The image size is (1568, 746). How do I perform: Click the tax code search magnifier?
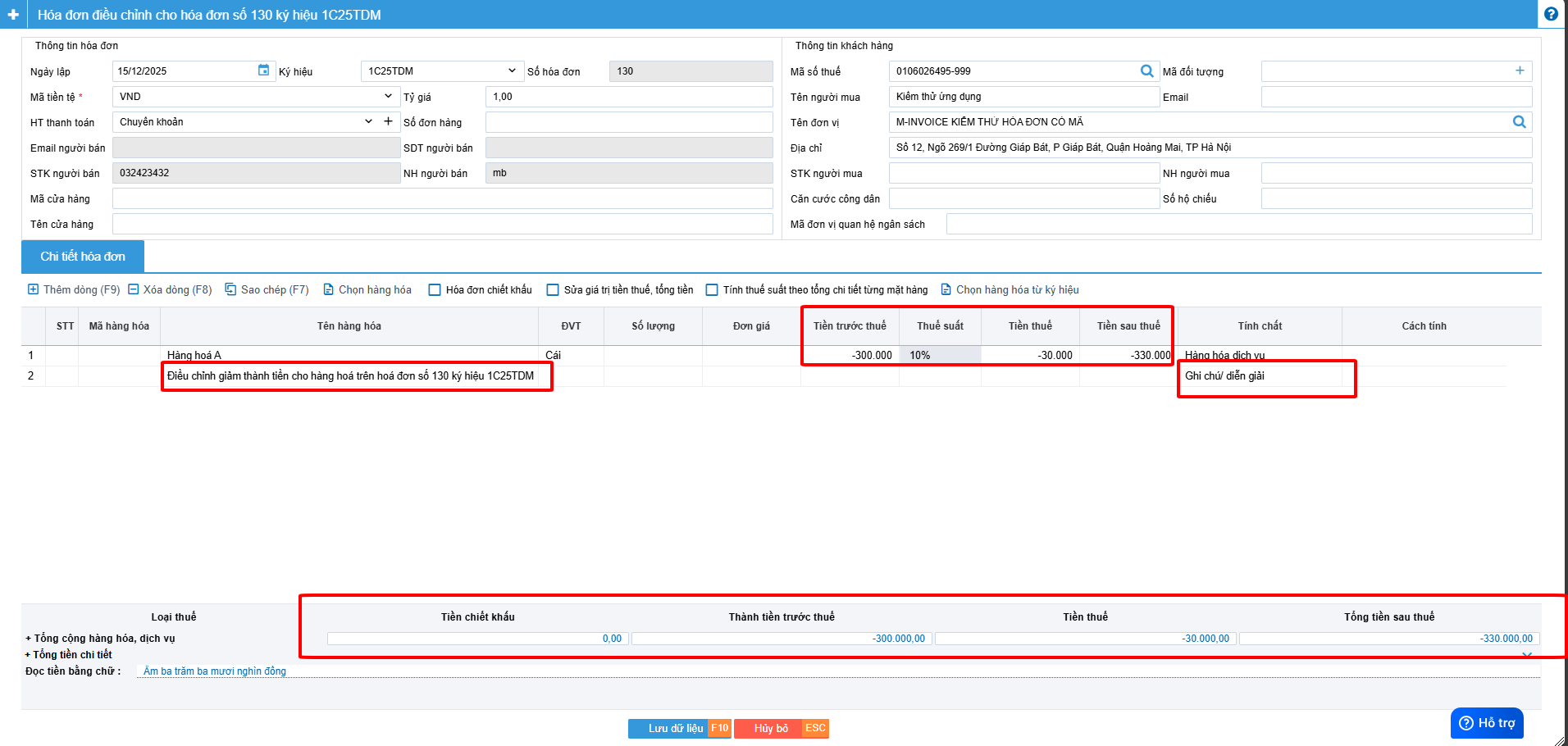[x=1146, y=71]
